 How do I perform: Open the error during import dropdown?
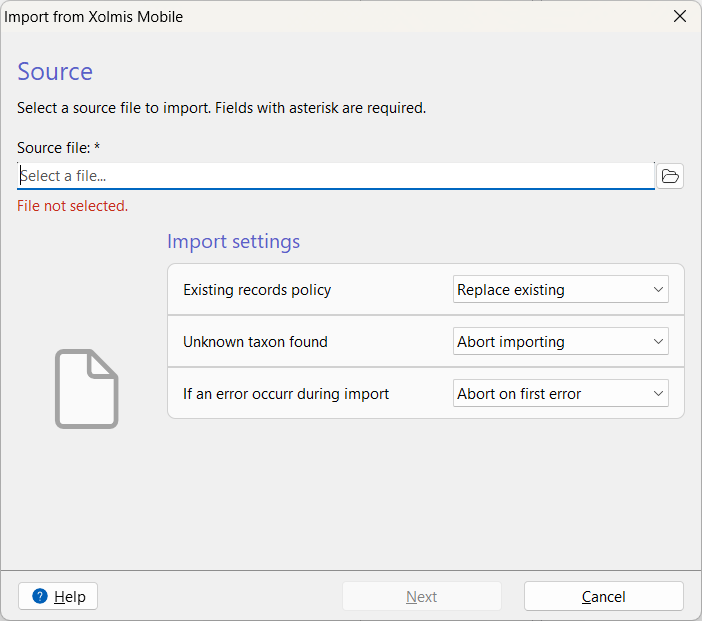(x=561, y=394)
